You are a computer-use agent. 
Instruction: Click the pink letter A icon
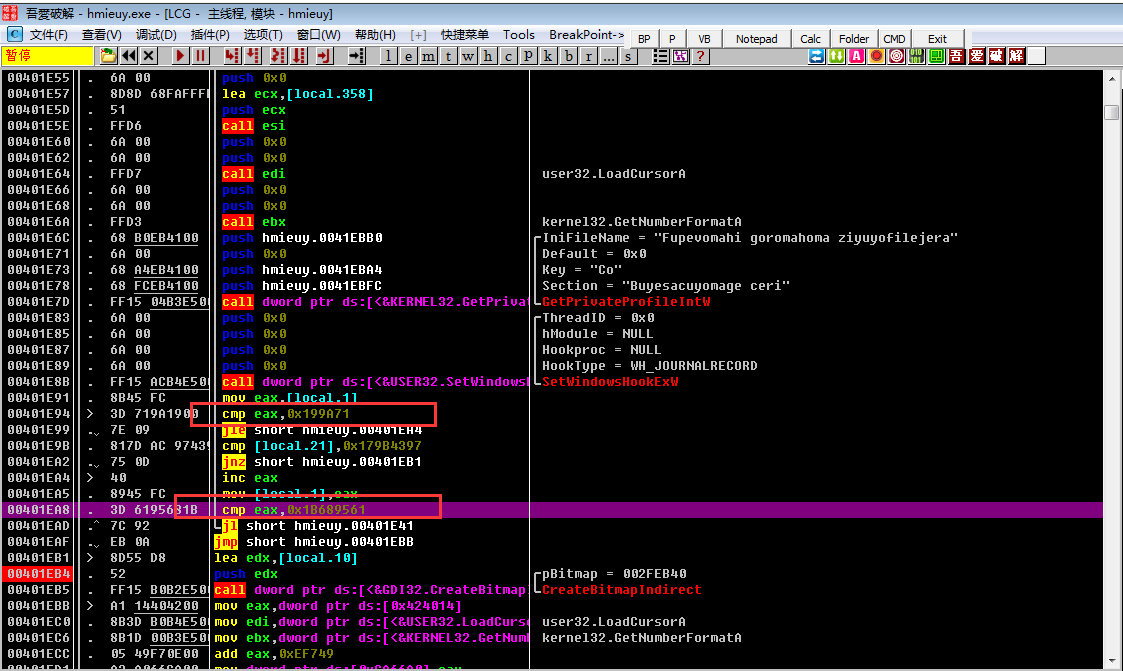click(857, 56)
